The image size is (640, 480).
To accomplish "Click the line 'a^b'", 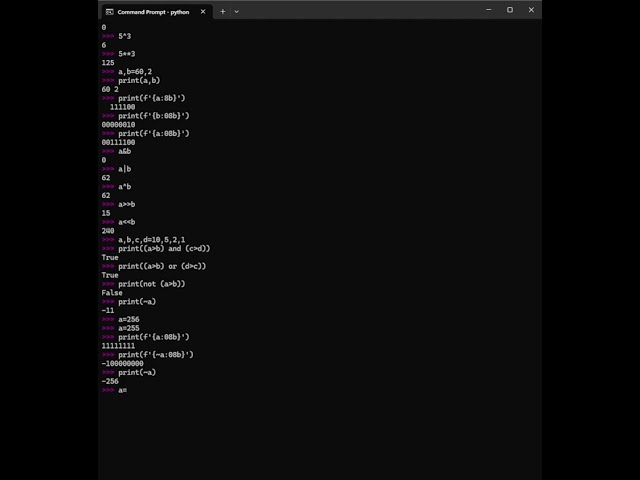I will tap(116, 187).
